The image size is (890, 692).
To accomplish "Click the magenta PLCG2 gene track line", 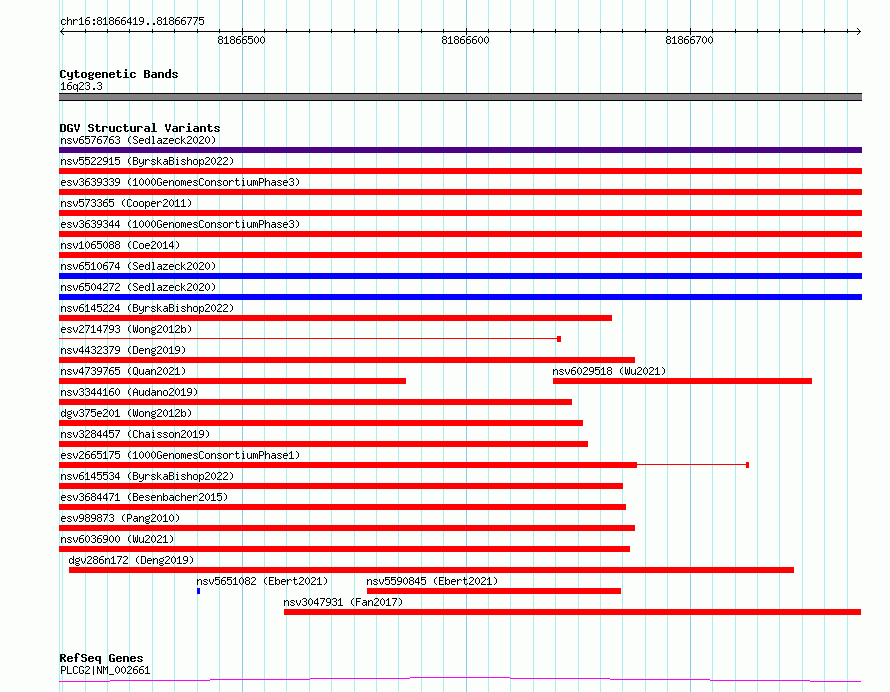I will 460,679.
